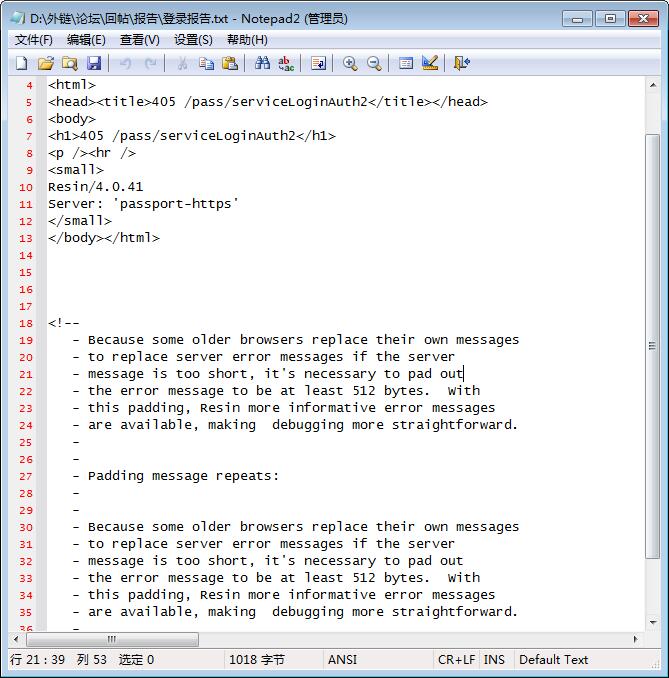669x678 pixels.
Task: Toggle word wrap in the toolbar
Action: 318,63
